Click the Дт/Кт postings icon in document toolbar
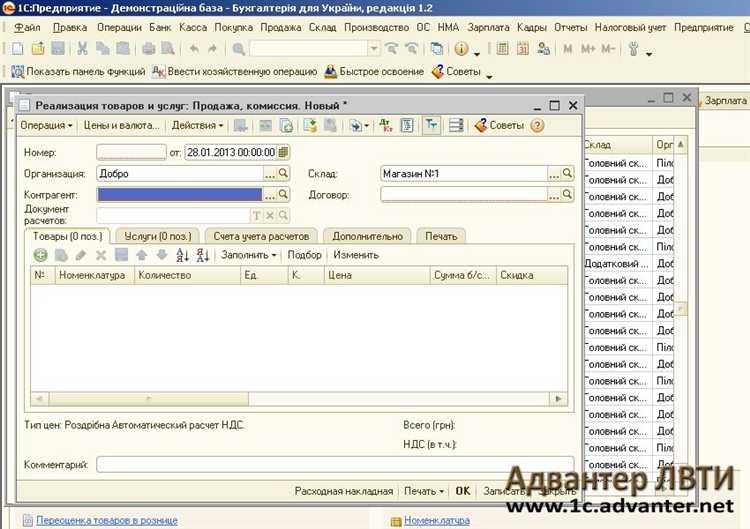 (x=386, y=125)
